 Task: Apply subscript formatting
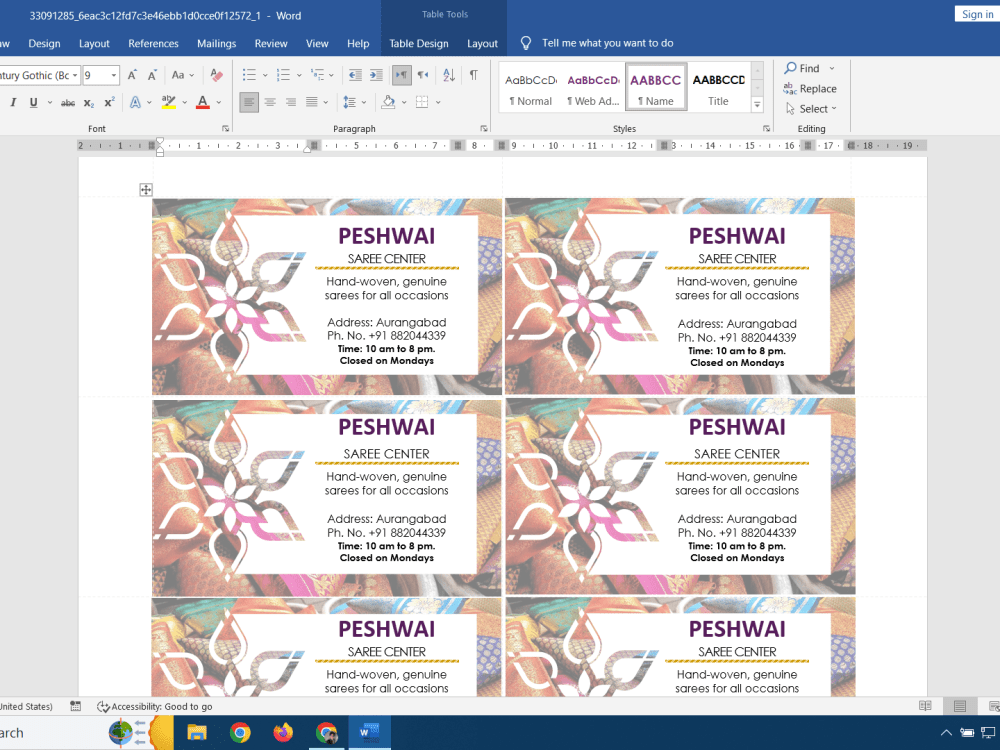(89, 103)
